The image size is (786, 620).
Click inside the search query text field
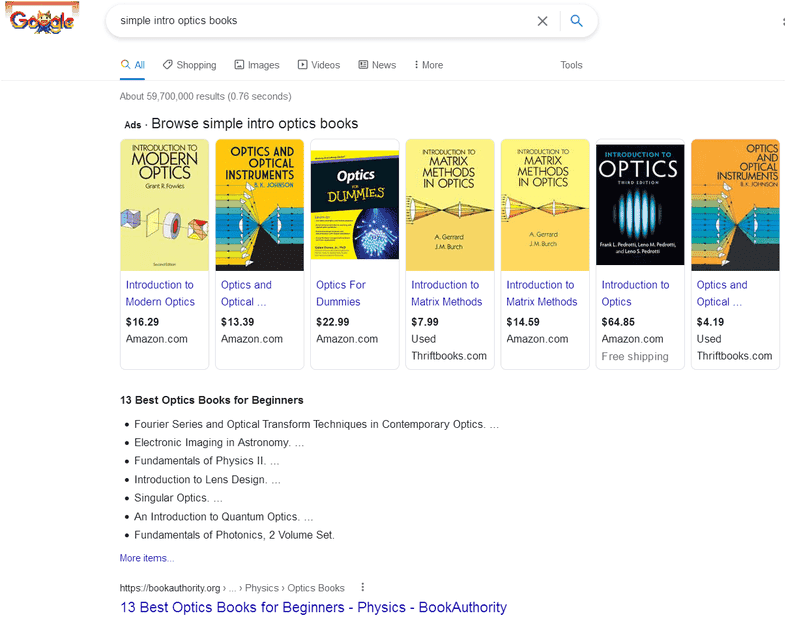[320, 21]
